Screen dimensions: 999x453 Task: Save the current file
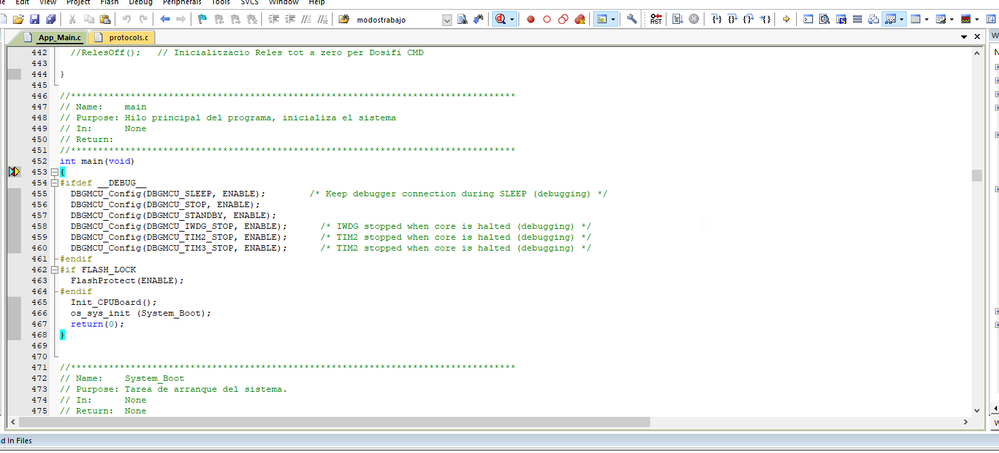(34, 19)
